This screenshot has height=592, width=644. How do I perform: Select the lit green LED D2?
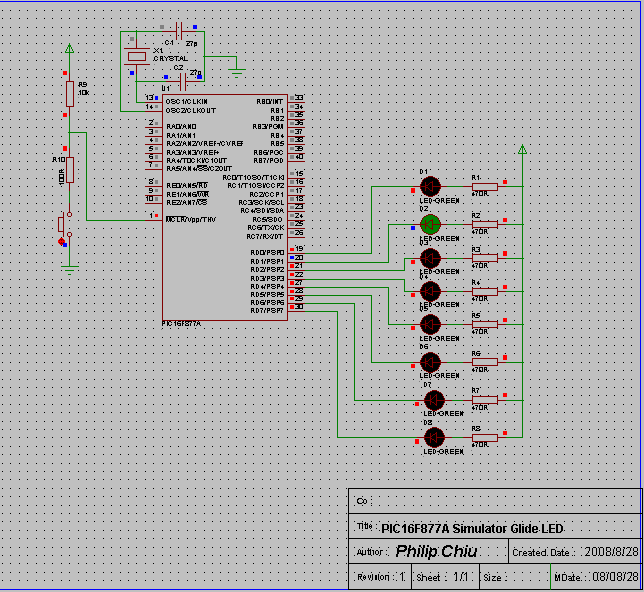pyautogui.click(x=430, y=224)
